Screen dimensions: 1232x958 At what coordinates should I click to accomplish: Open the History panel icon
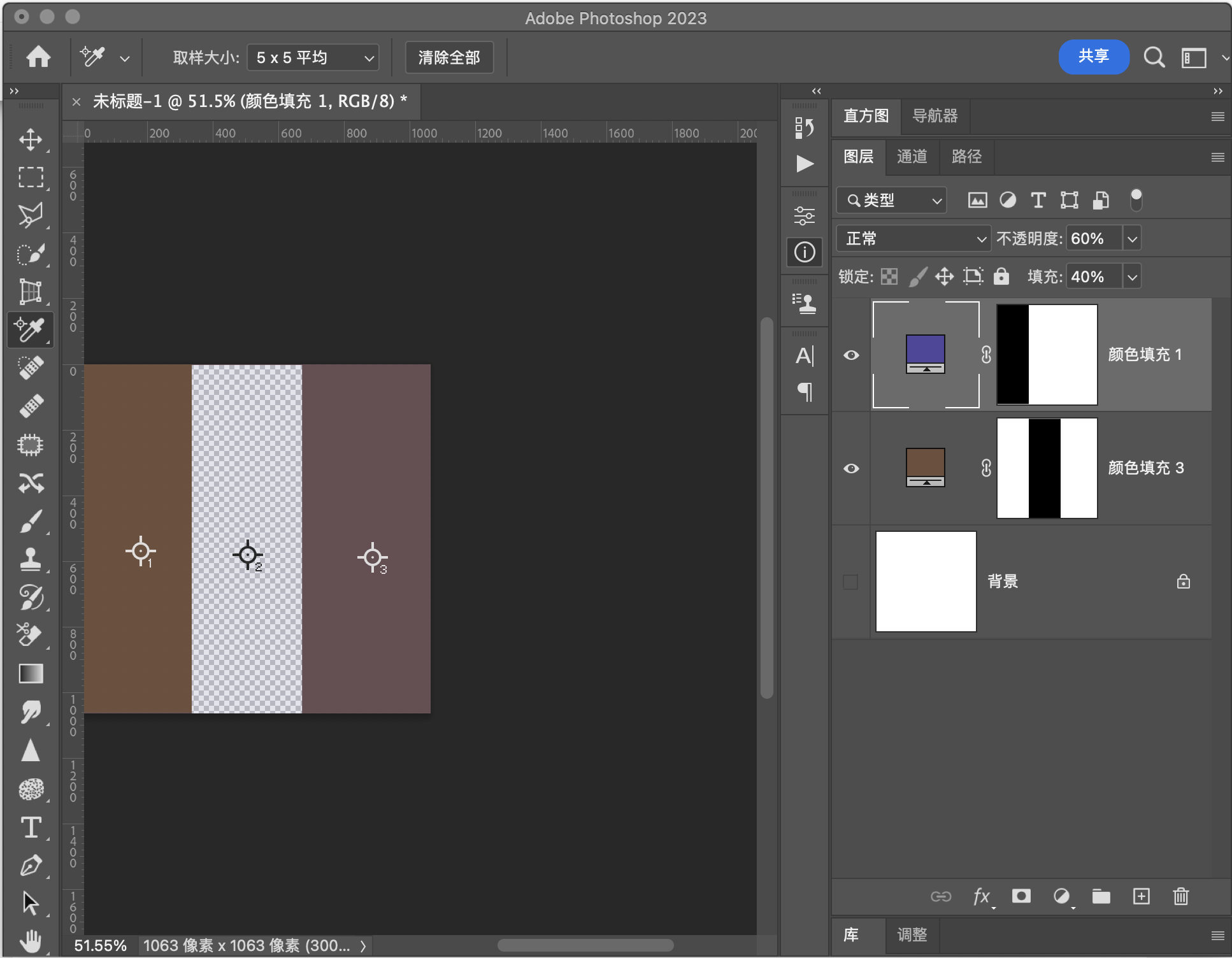coord(805,128)
